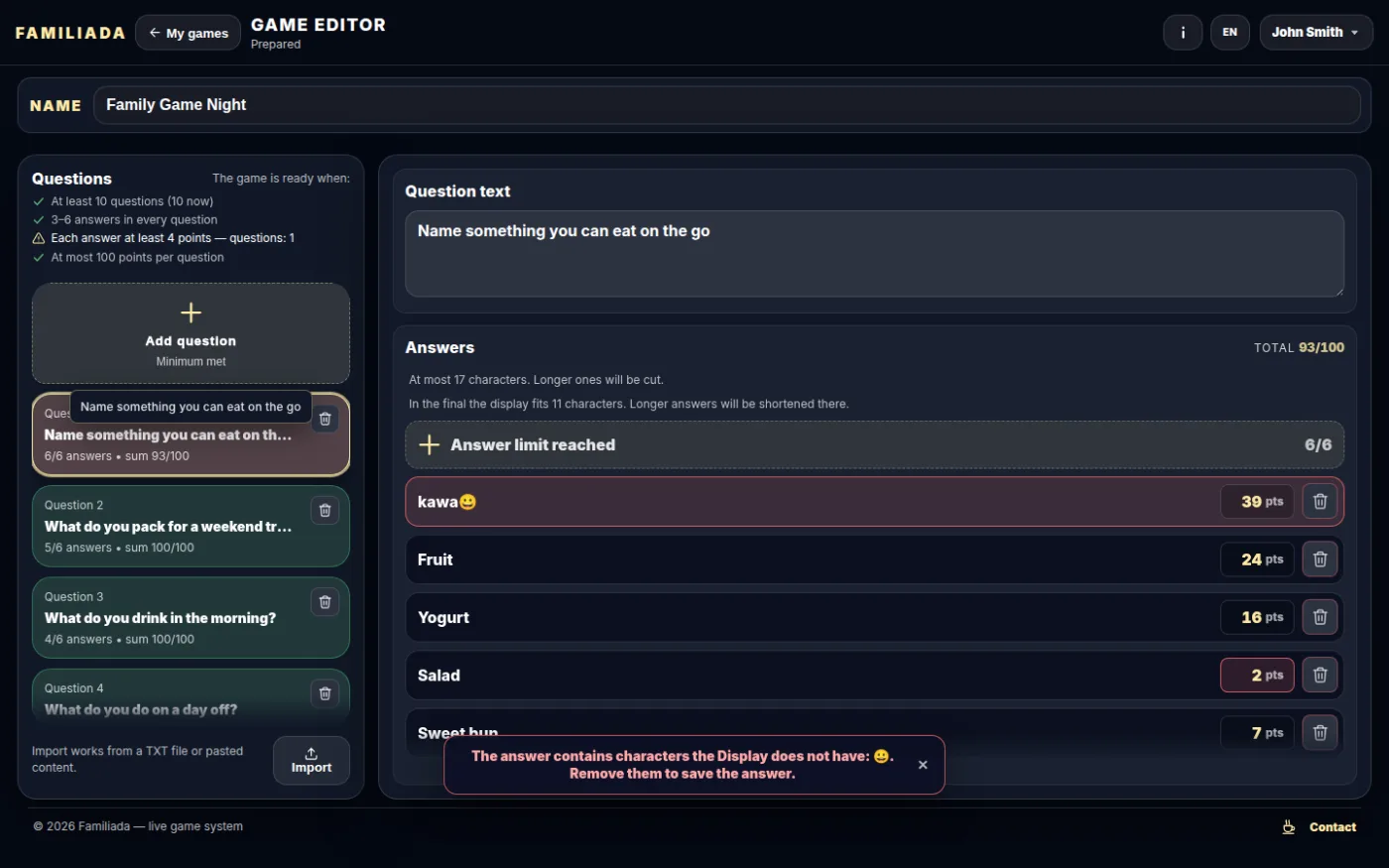
Task: Delete Question 4 using its trash icon
Action: coord(324,693)
